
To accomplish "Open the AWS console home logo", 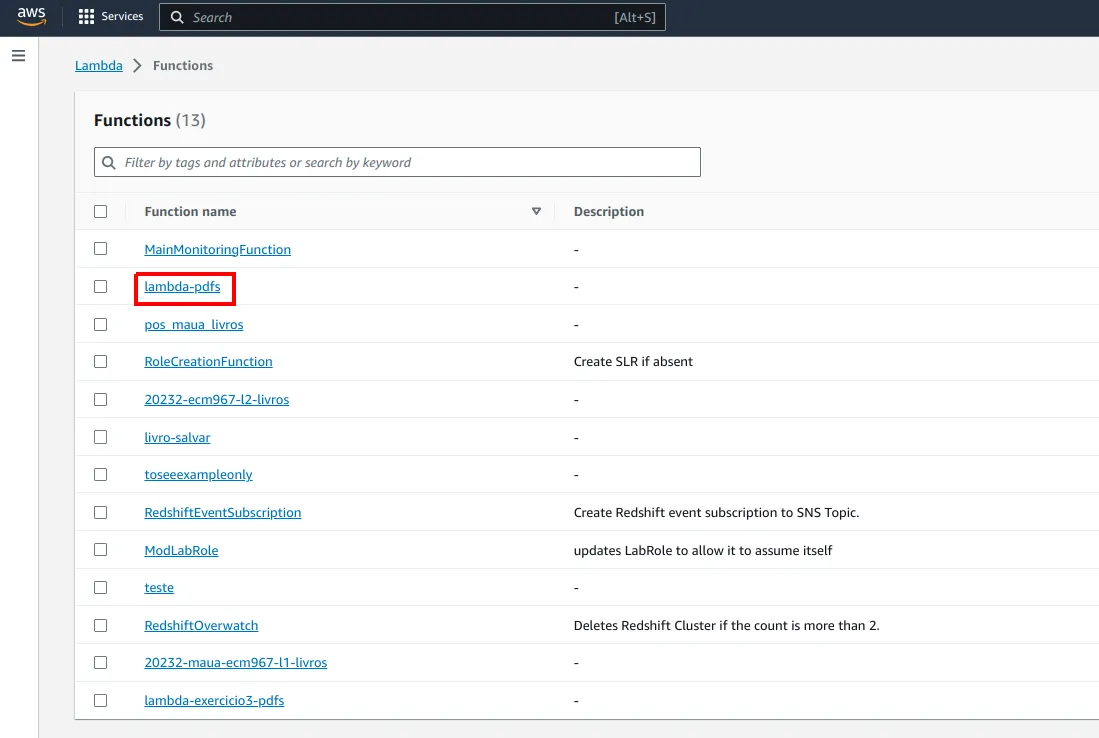I will point(32,17).
